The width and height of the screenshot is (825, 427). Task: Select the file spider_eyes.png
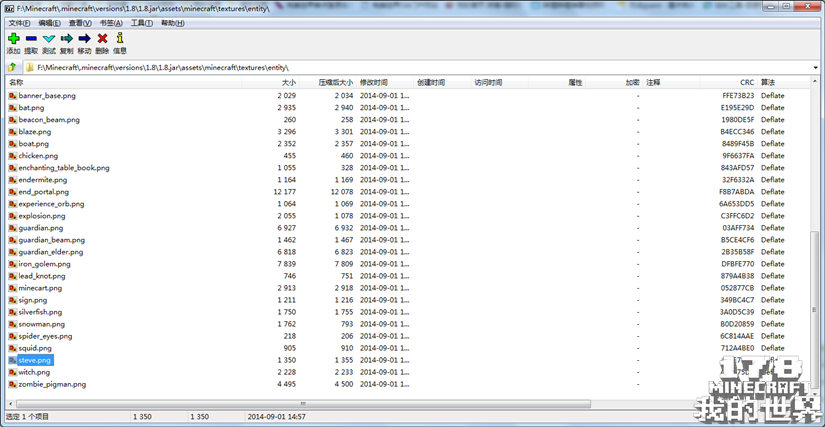pos(45,336)
